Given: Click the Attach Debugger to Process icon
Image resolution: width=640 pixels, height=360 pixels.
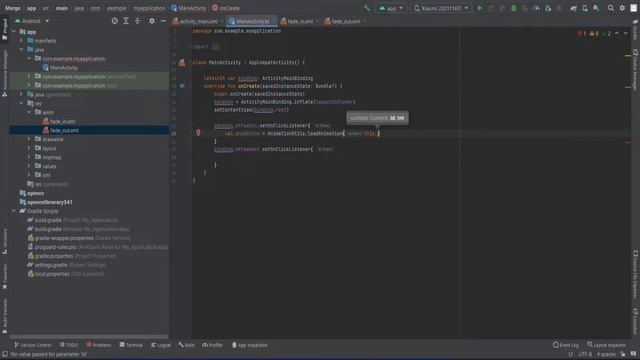Looking at the screenshot, I should point(548,8).
